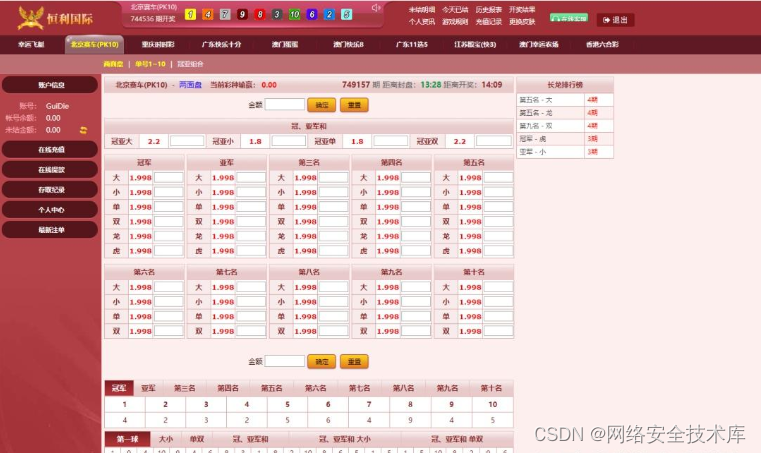Focus the upper 金额 amount field

tap(285, 104)
